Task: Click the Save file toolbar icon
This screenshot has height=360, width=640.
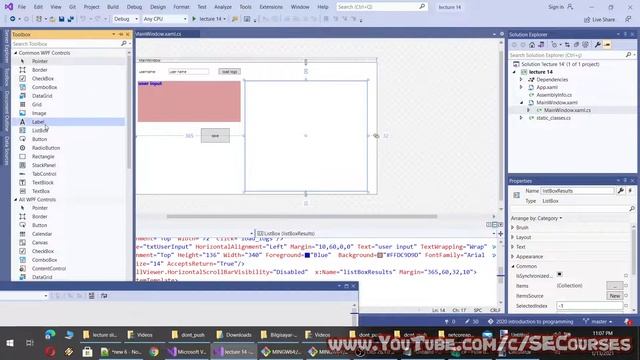Action: [x=62, y=19]
